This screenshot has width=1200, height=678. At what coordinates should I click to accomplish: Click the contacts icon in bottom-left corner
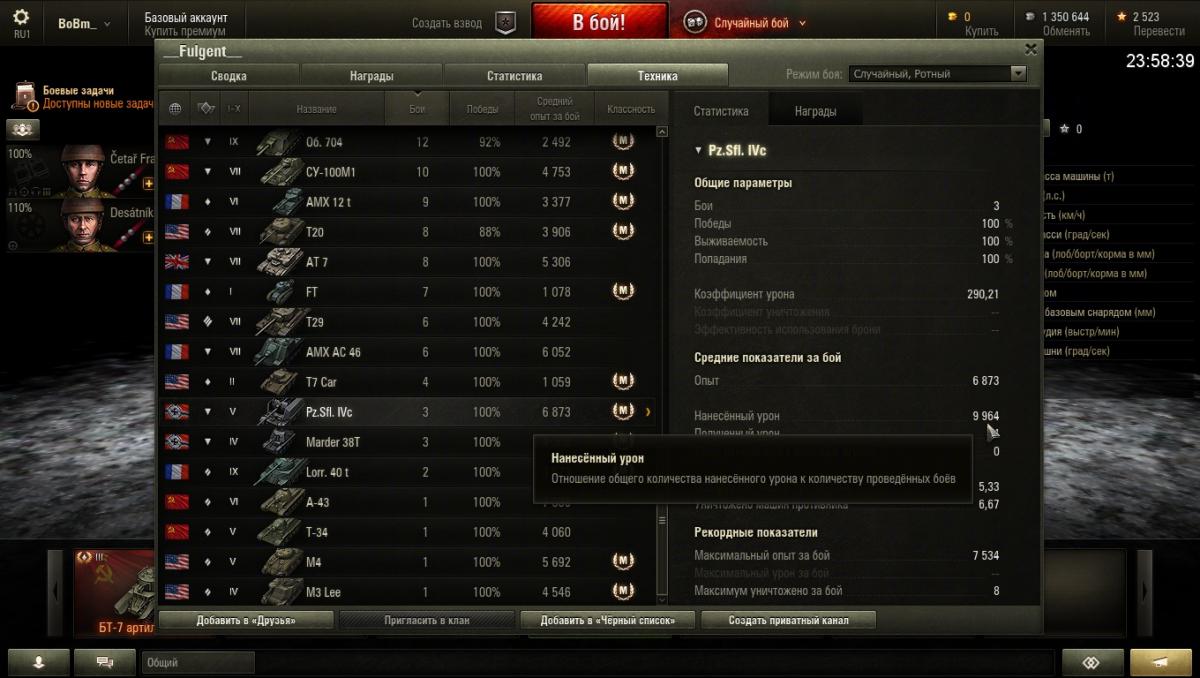click(39, 662)
